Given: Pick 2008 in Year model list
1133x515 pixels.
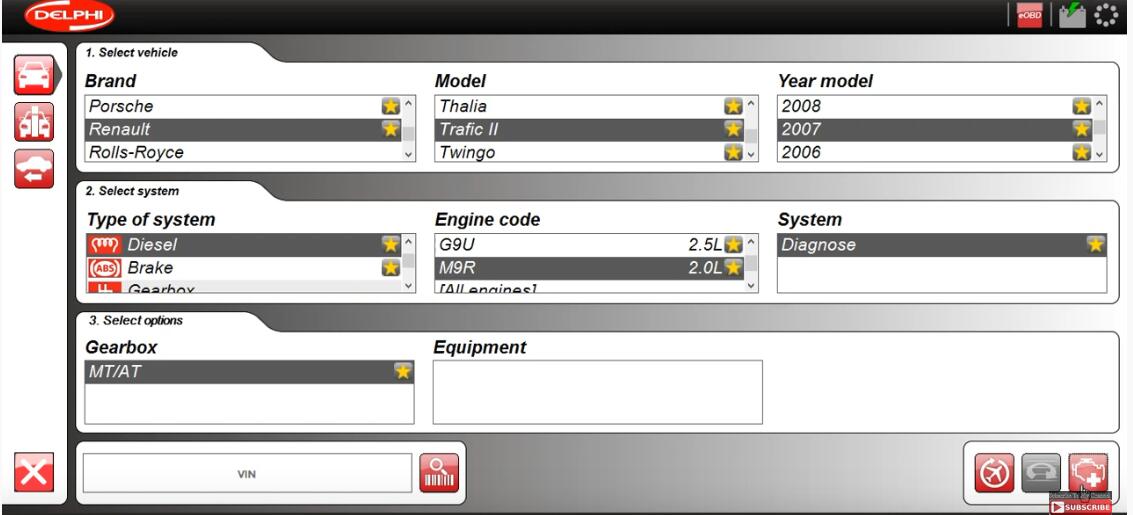Looking at the screenshot, I should tap(934, 106).
